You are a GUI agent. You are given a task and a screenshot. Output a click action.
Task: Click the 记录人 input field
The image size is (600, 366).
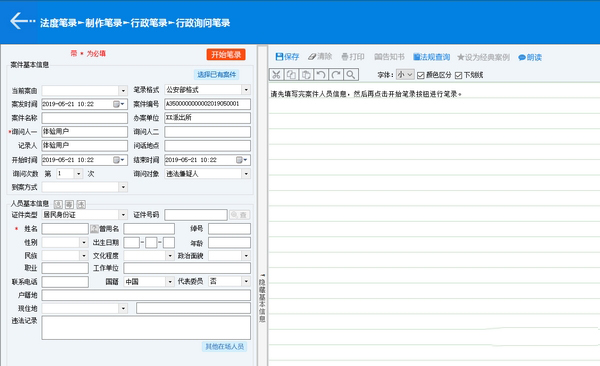click(x=85, y=145)
